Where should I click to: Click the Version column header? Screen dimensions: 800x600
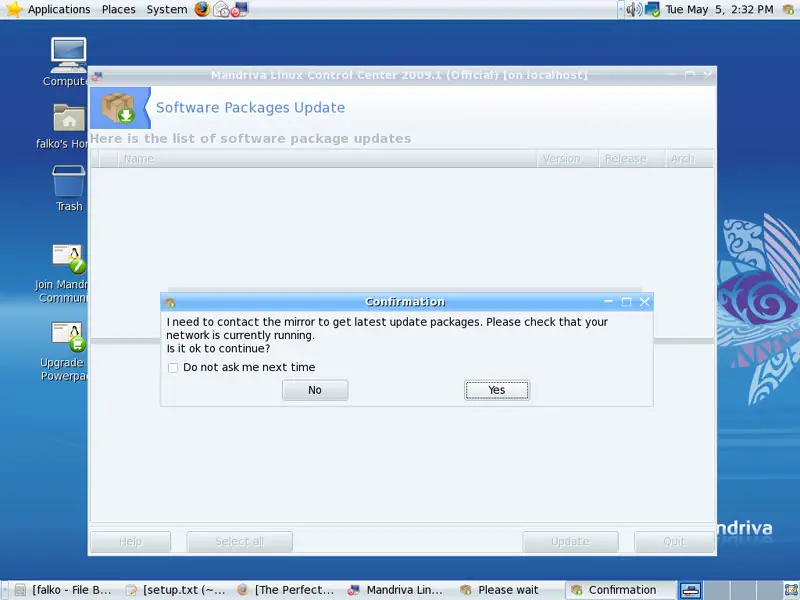(568, 159)
